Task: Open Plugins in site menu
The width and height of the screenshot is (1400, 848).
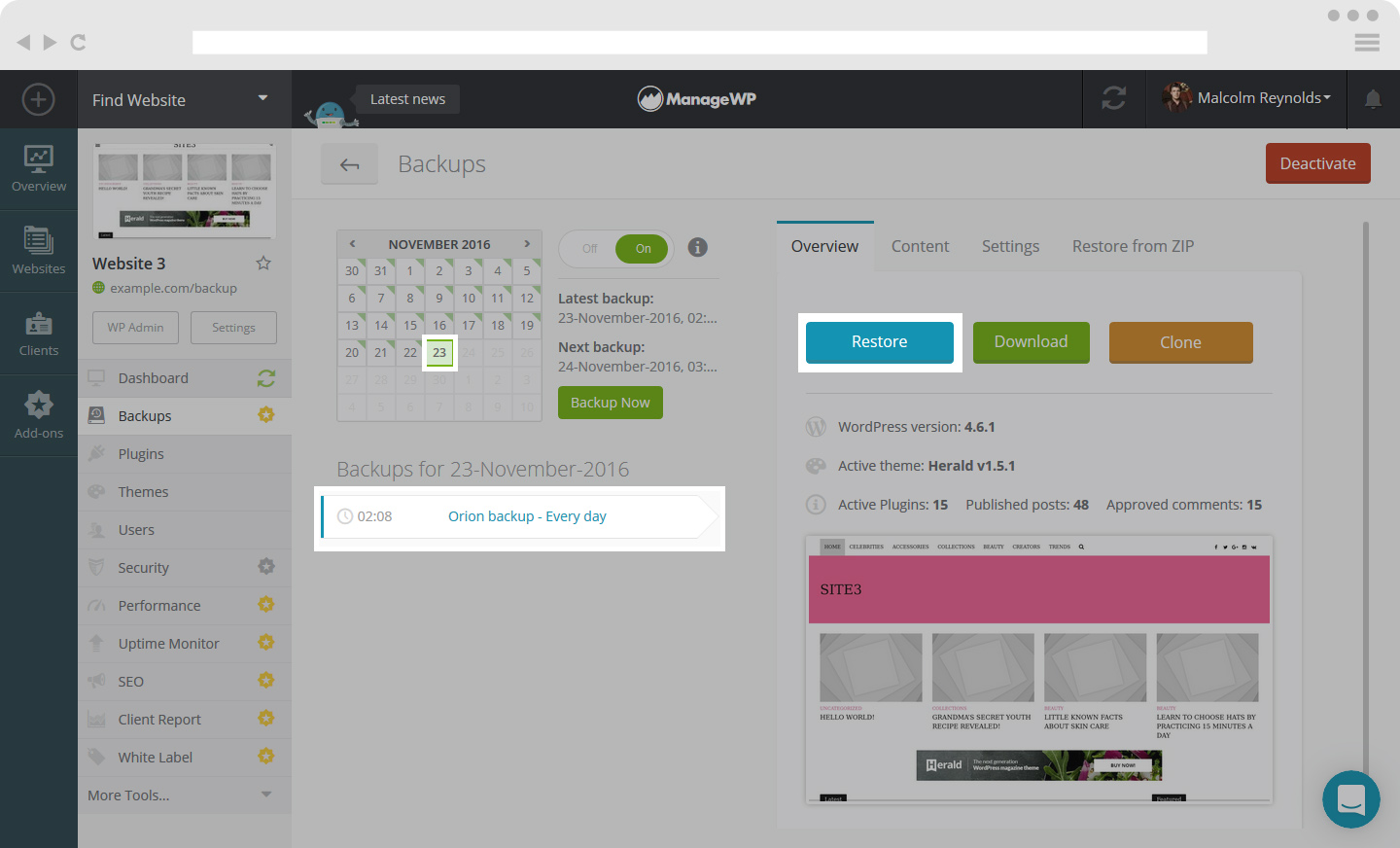Action: tap(185, 454)
